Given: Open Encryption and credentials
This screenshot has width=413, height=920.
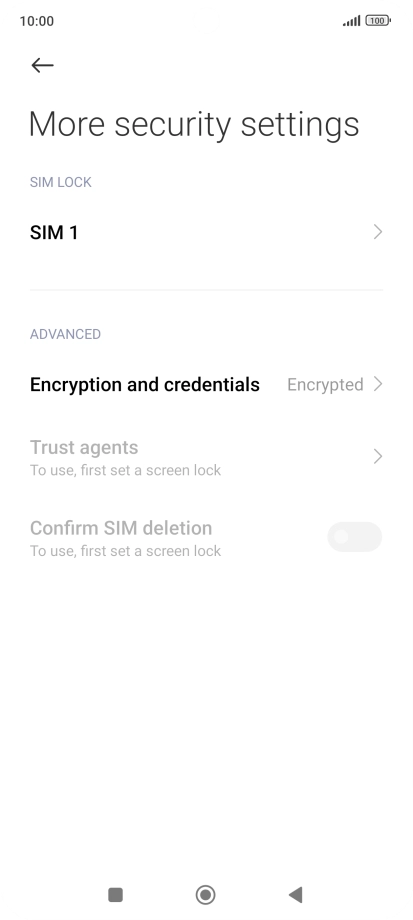Looking at the screenshot, I should coord(206,384).
